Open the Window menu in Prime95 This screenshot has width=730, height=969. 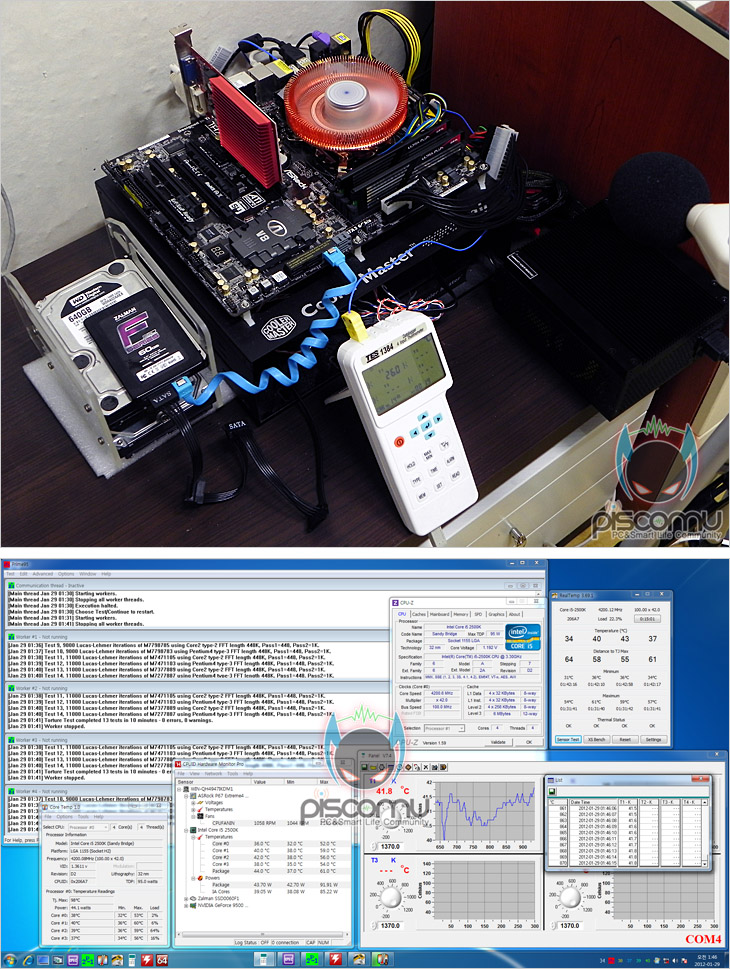[x=88, y=573]
